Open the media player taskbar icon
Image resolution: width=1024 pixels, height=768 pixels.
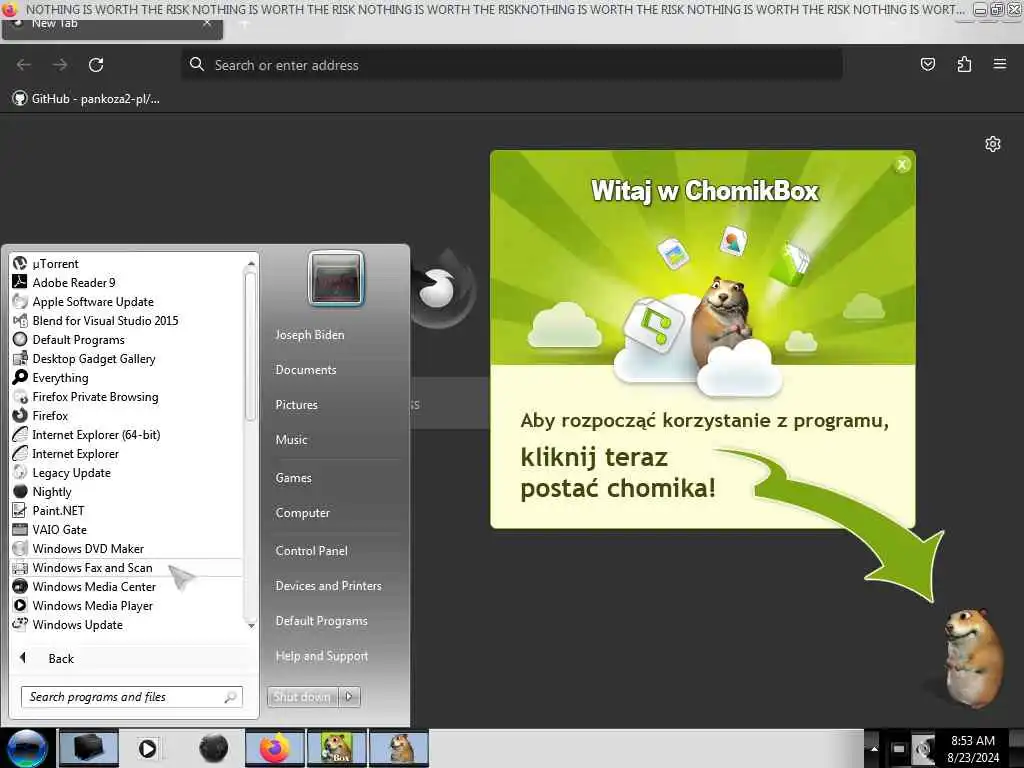[148, 748]
